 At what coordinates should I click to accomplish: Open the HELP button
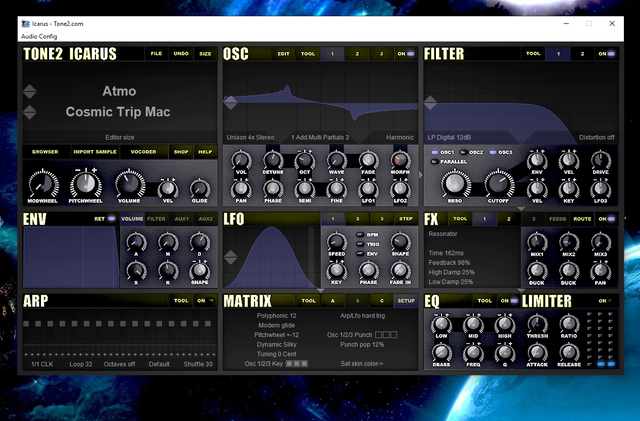205,152
